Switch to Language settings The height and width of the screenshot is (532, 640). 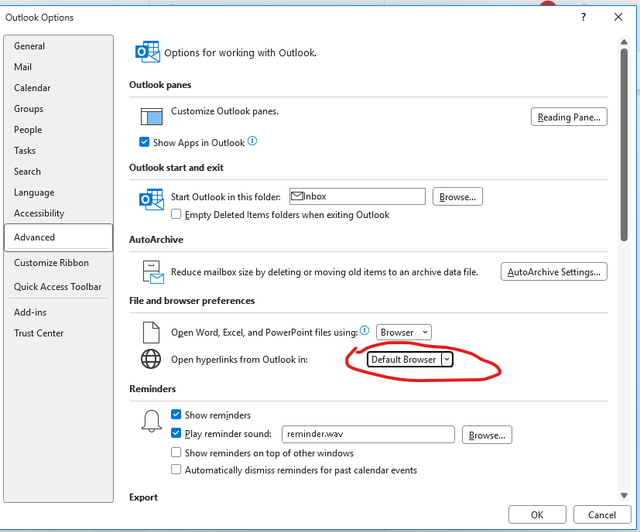click(58, 192)
